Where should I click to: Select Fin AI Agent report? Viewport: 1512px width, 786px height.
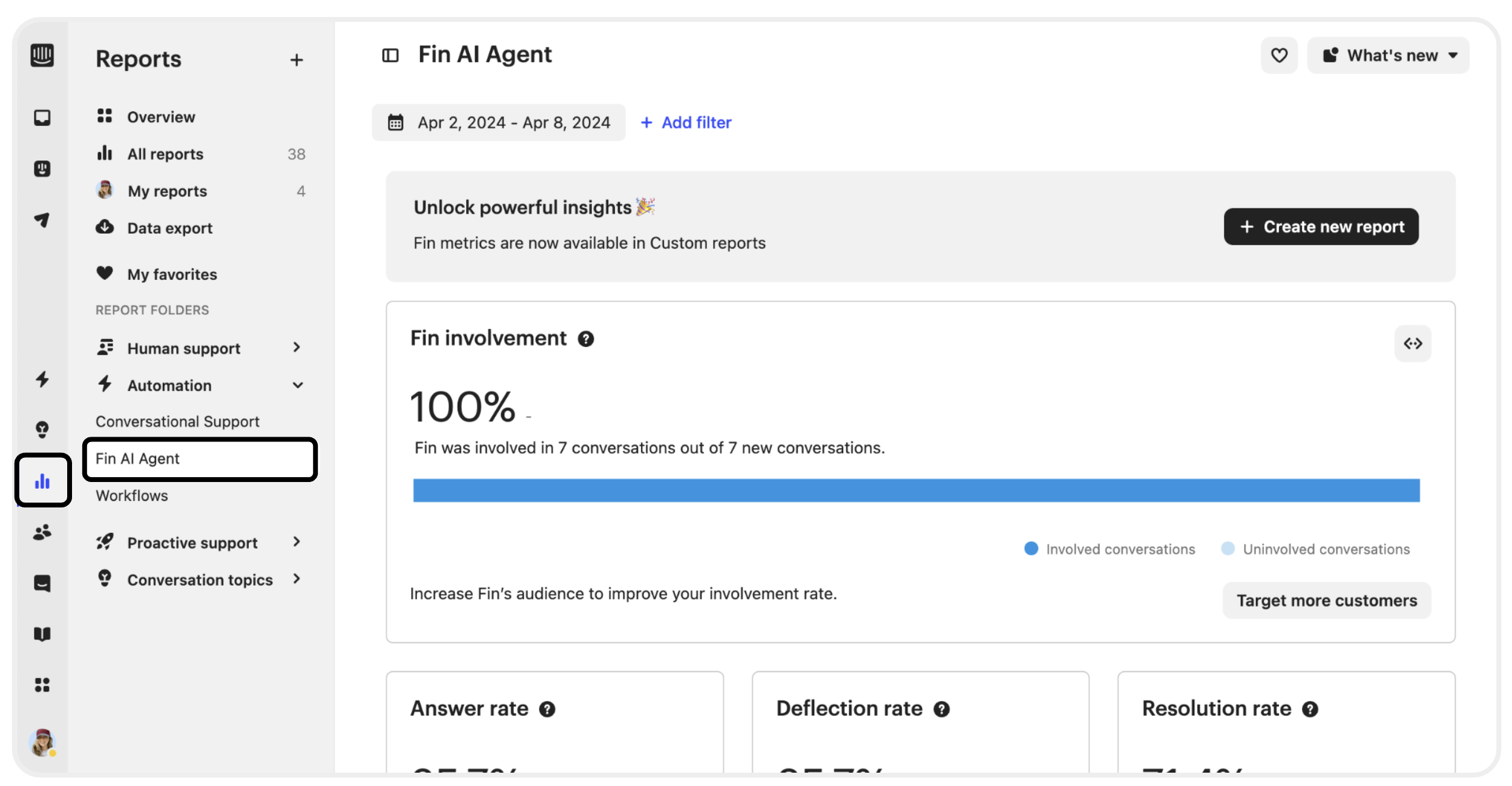click(200, 459)
